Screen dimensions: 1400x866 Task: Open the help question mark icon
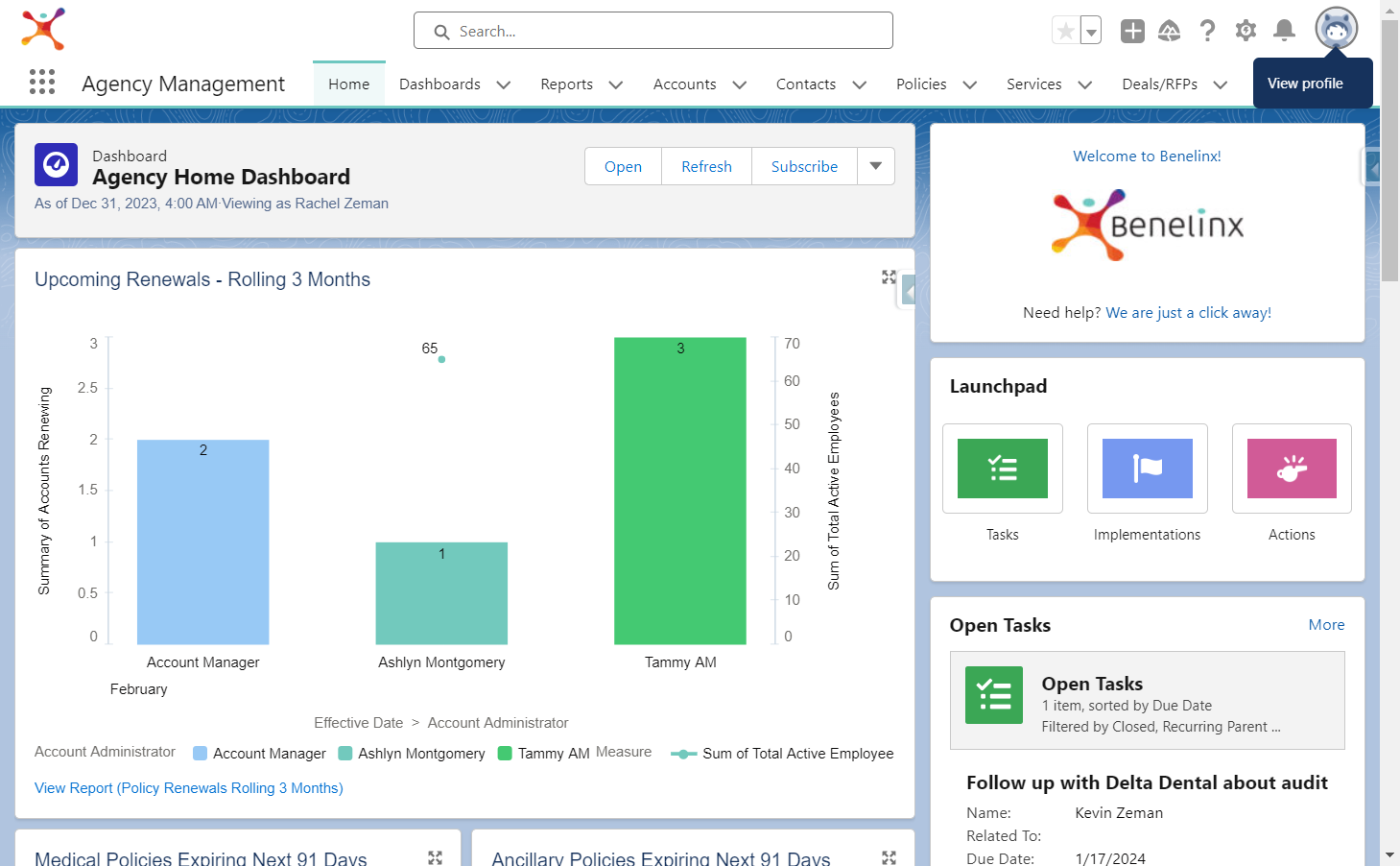click(x=1208, y=31)
